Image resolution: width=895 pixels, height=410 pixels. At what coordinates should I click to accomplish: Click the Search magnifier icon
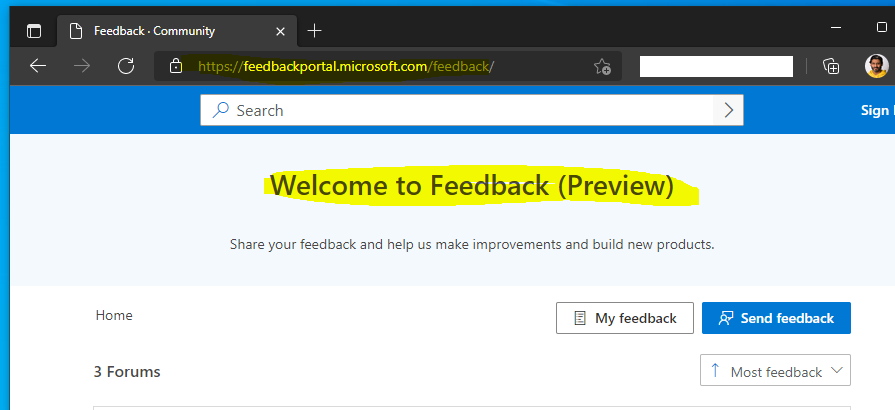220,110
